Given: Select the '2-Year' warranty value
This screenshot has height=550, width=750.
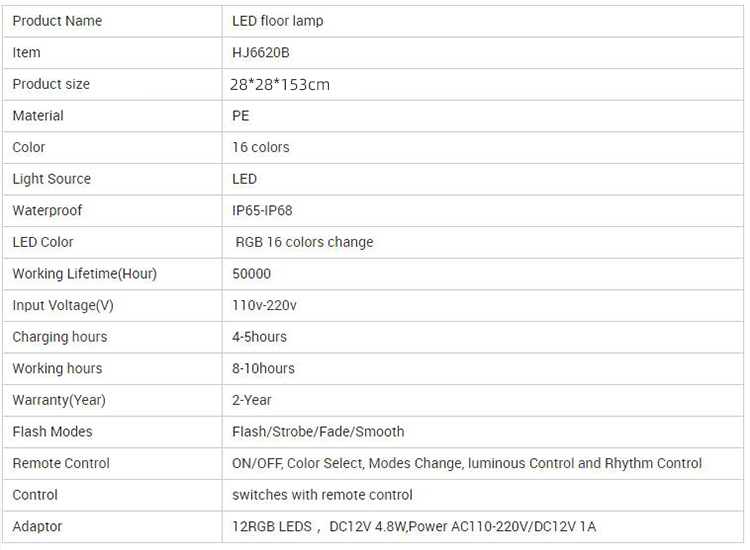Looking at the screenshot, I should (252, 400).
